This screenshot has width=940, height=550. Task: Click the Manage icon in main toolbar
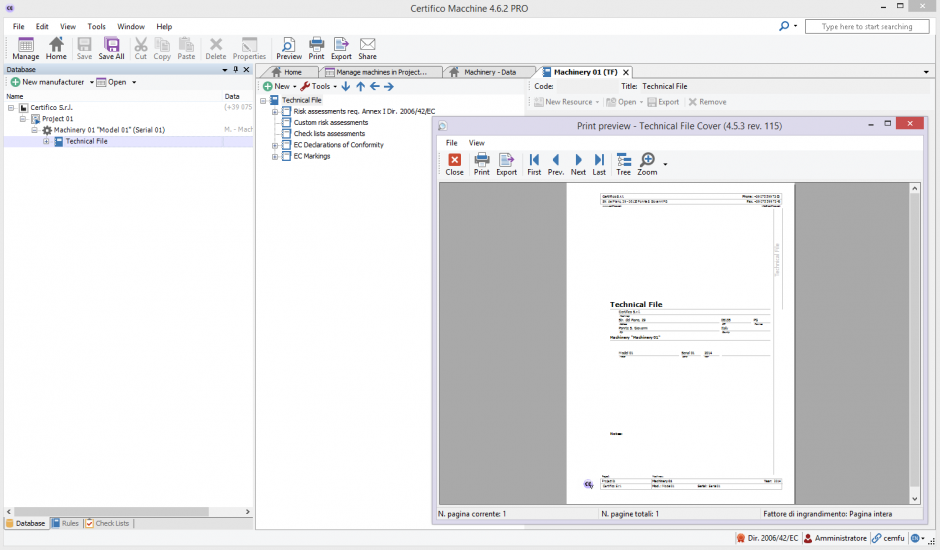[26, 48]
